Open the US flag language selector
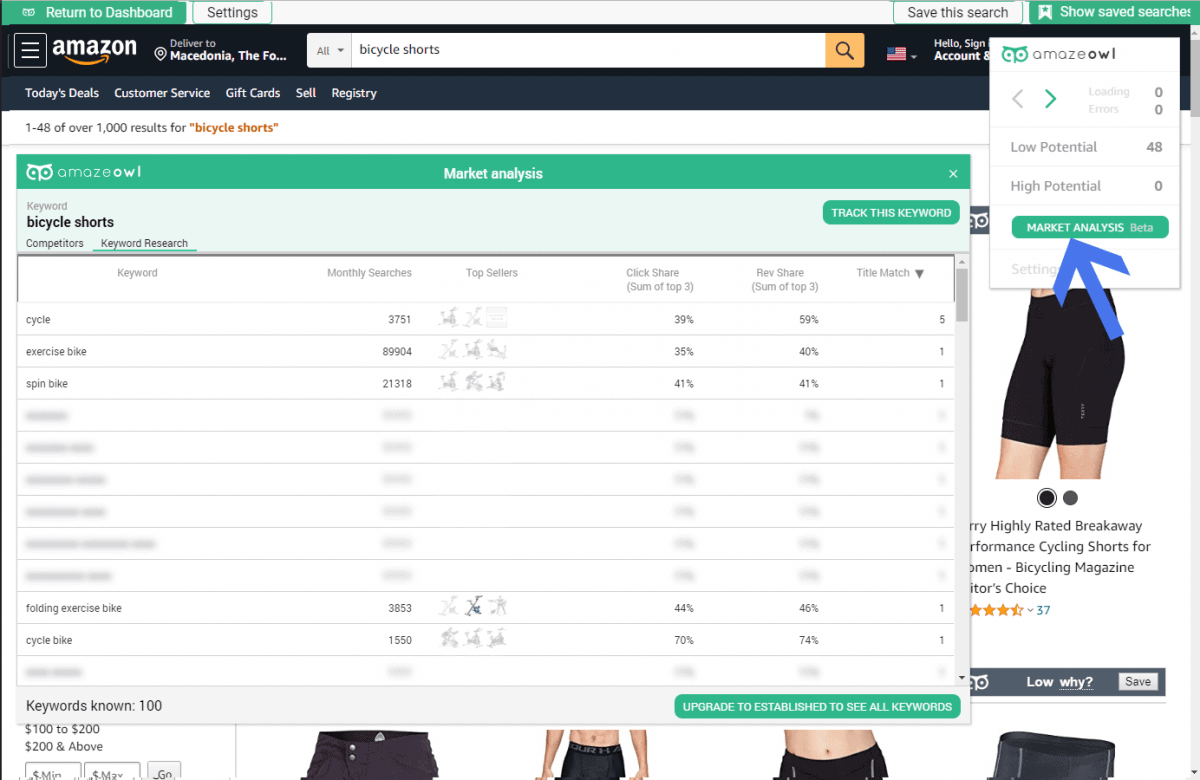 [901, 54]
